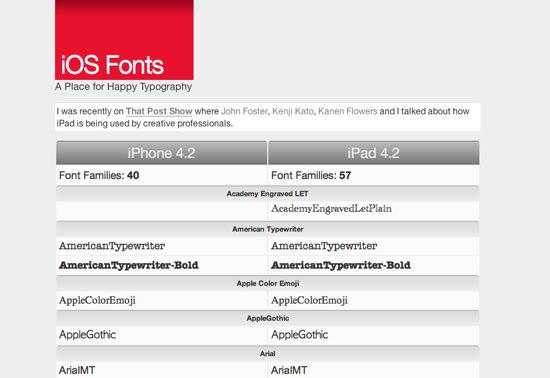Open John Foster link
This screenshot has width=550, height=378.
244,111
